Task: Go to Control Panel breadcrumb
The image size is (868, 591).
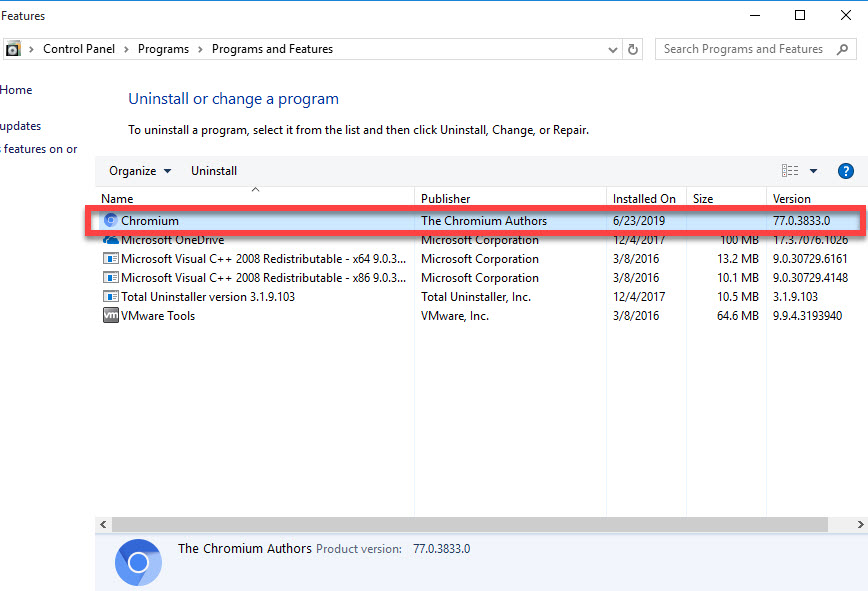Action: pyautogui.click(x=79, y=49)
